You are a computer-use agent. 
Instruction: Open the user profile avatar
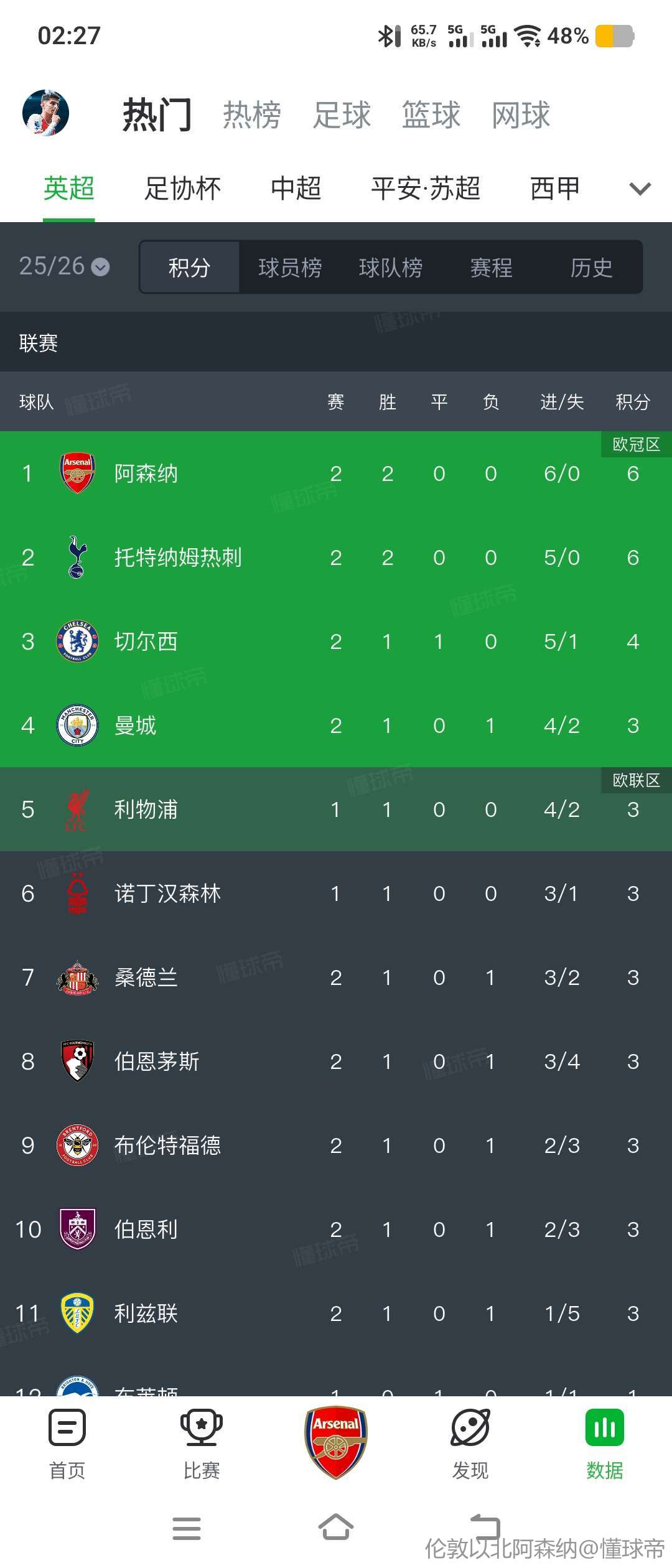coord(45,113)
